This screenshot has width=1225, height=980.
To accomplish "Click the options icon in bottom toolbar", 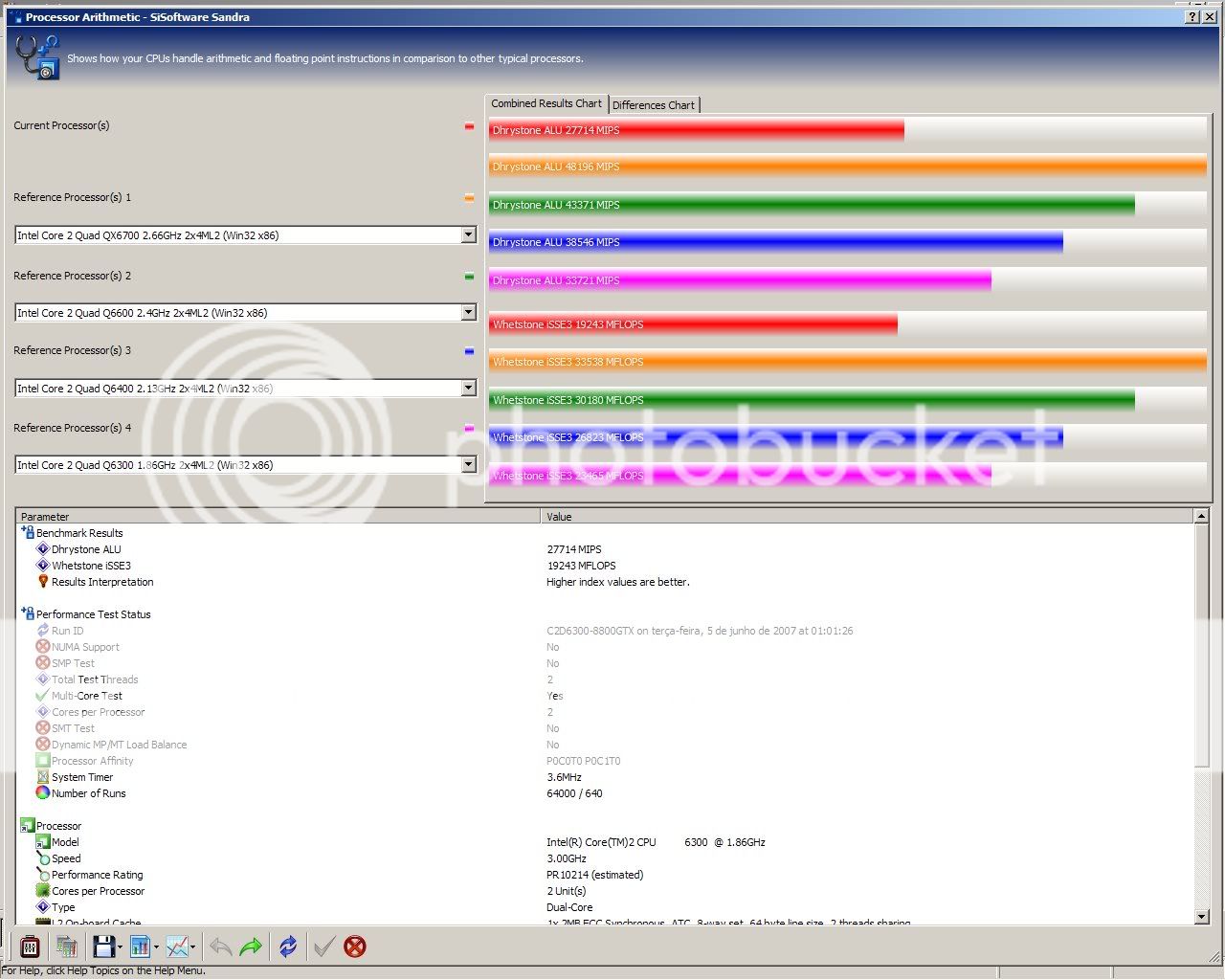I will coord(30,947).
